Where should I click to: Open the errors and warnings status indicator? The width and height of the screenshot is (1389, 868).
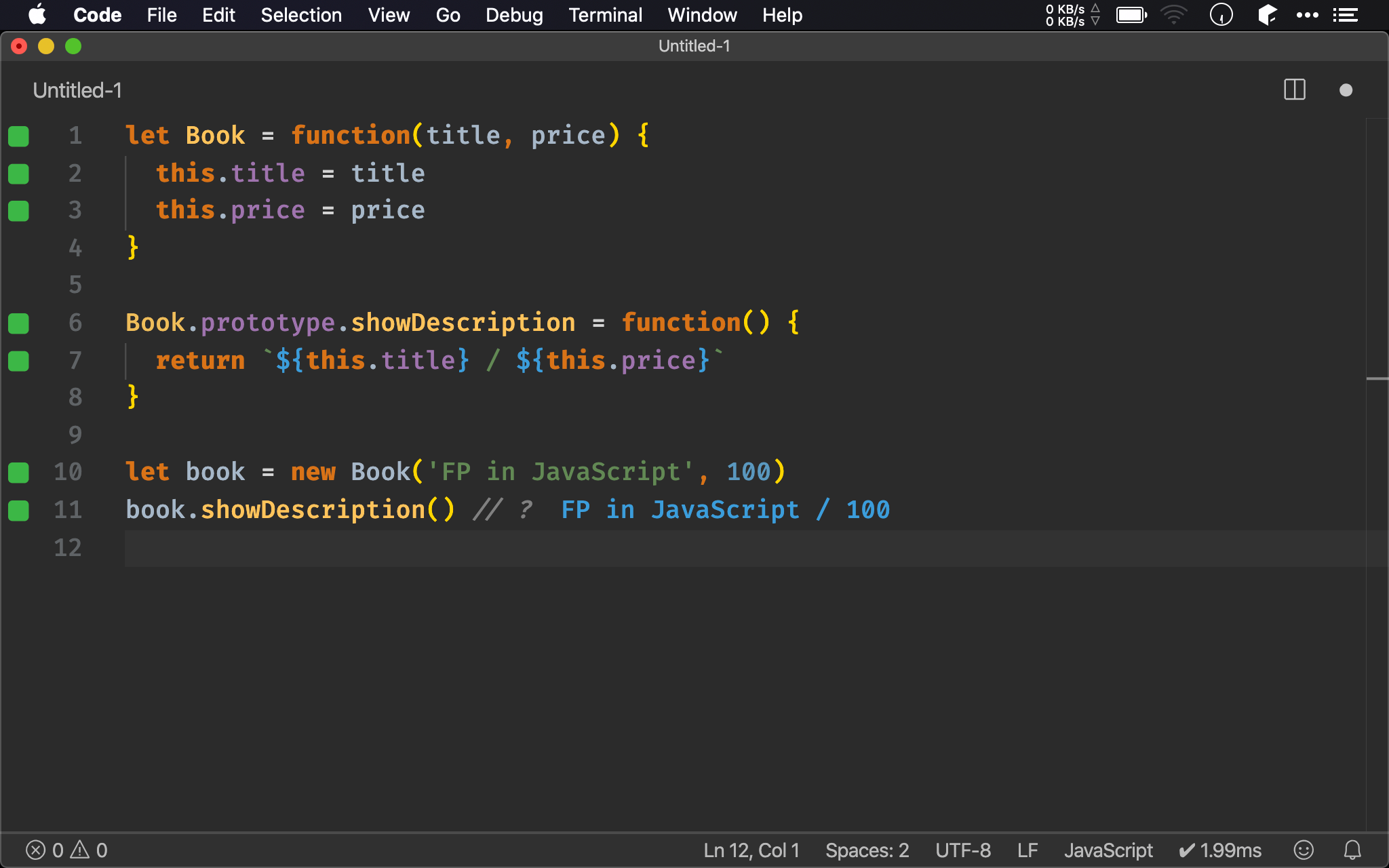pos(66,850)
